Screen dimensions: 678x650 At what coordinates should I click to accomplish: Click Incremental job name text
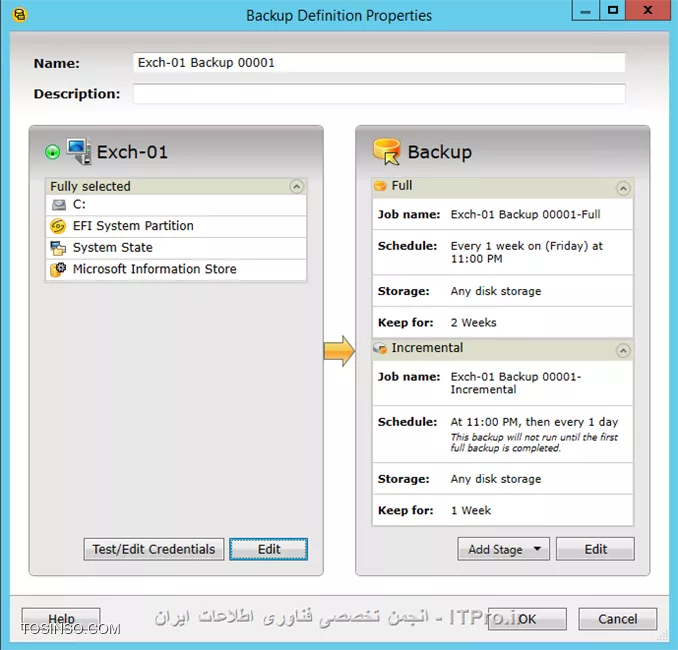click(515, 383)
